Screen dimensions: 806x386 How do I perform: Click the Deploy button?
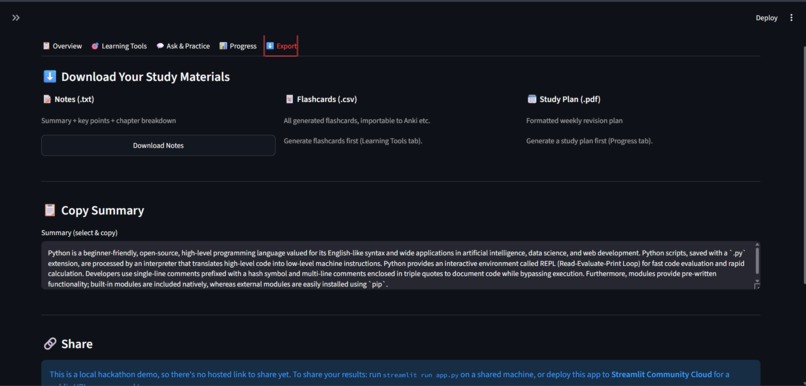tap(766, 18)
